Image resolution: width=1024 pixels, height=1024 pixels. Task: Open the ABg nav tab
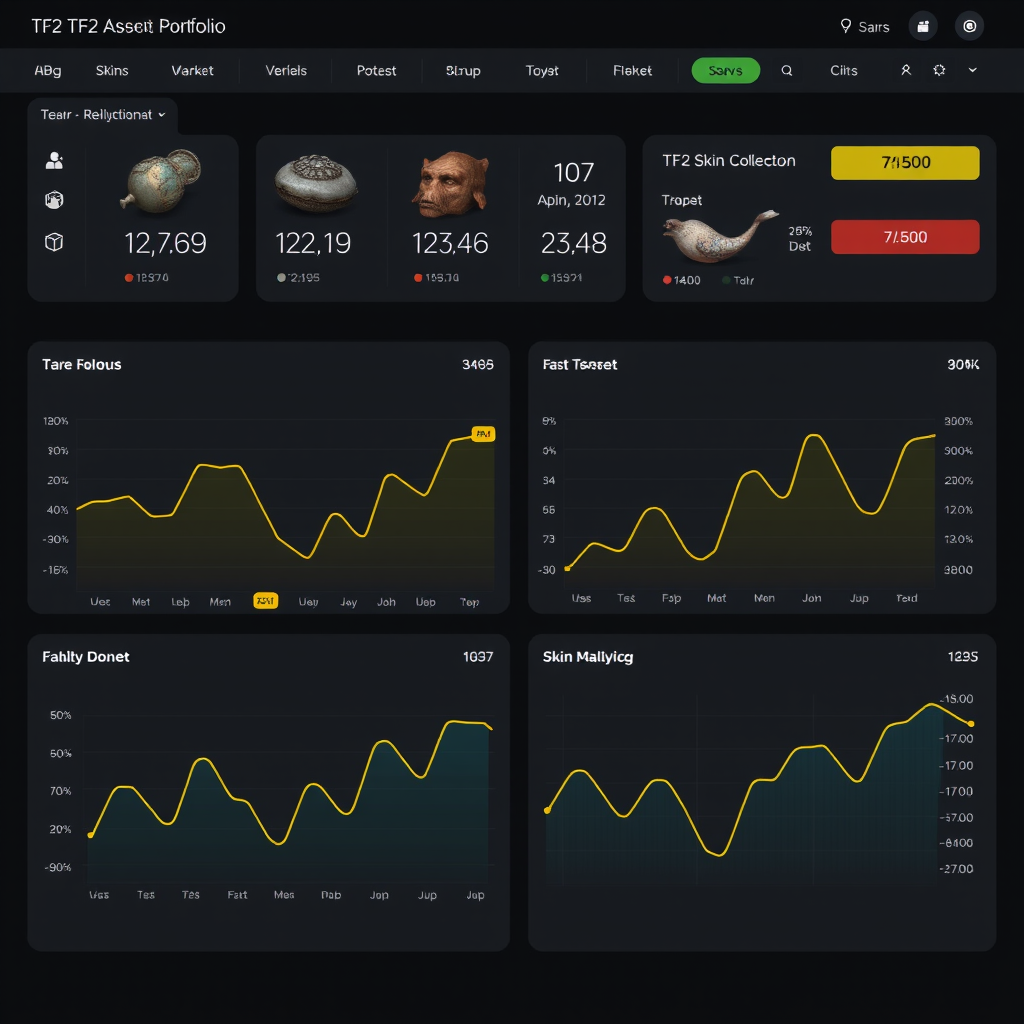48,71
